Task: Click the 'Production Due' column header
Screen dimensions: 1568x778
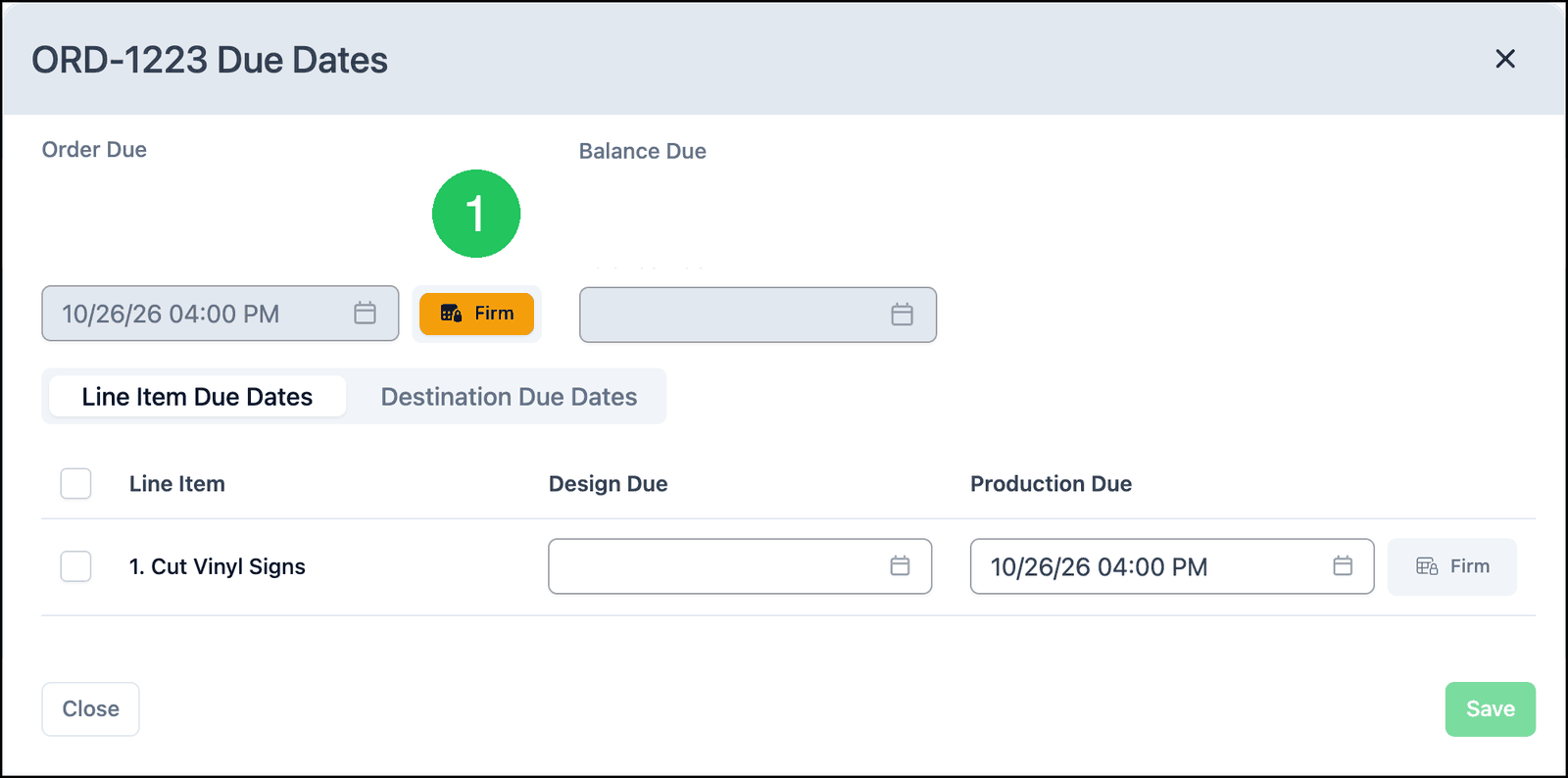Action: pyautogui.click(x=1051, y=484)
